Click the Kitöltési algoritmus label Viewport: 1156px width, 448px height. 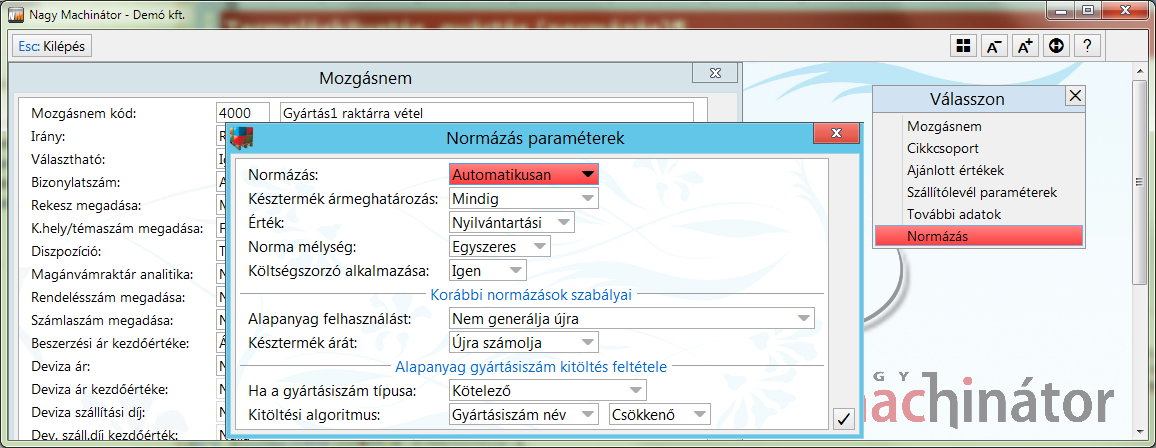point(313,415)
